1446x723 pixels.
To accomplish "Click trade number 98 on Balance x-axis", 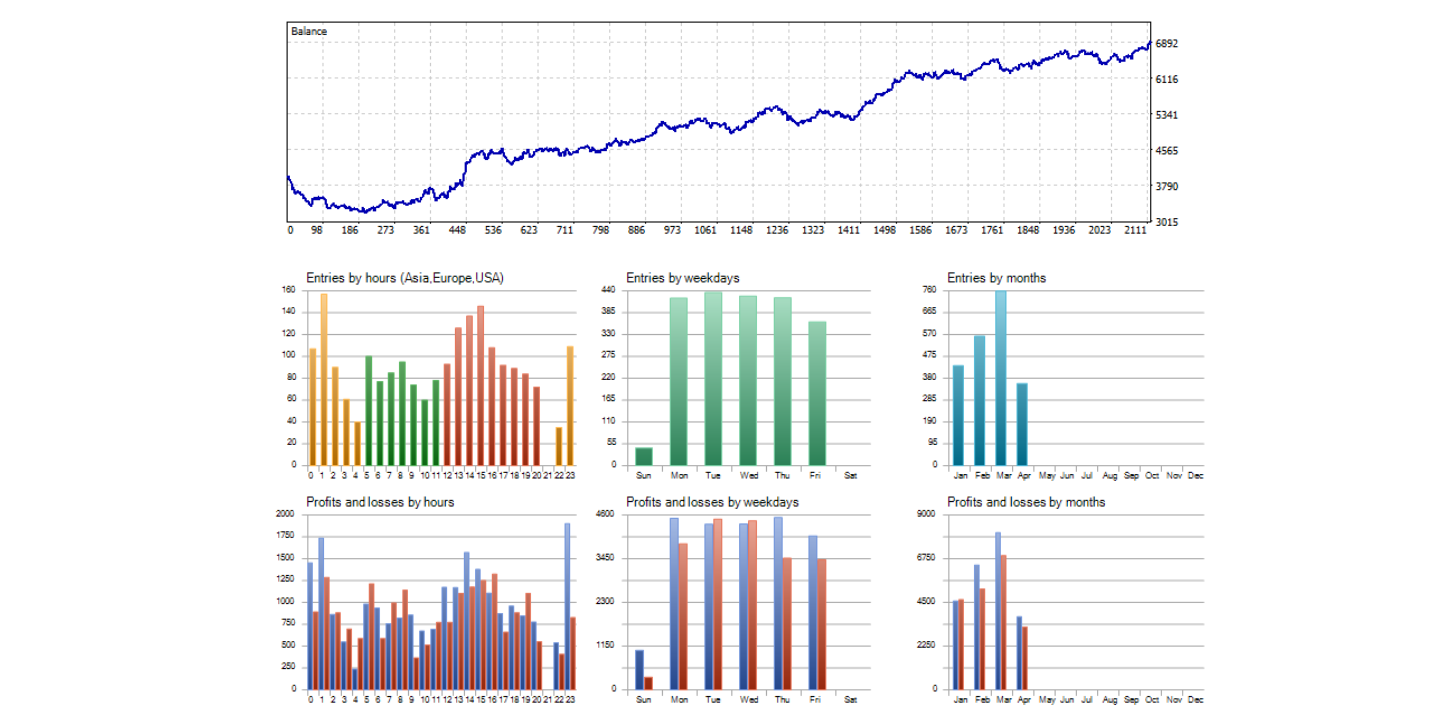I will click(316, 230).
